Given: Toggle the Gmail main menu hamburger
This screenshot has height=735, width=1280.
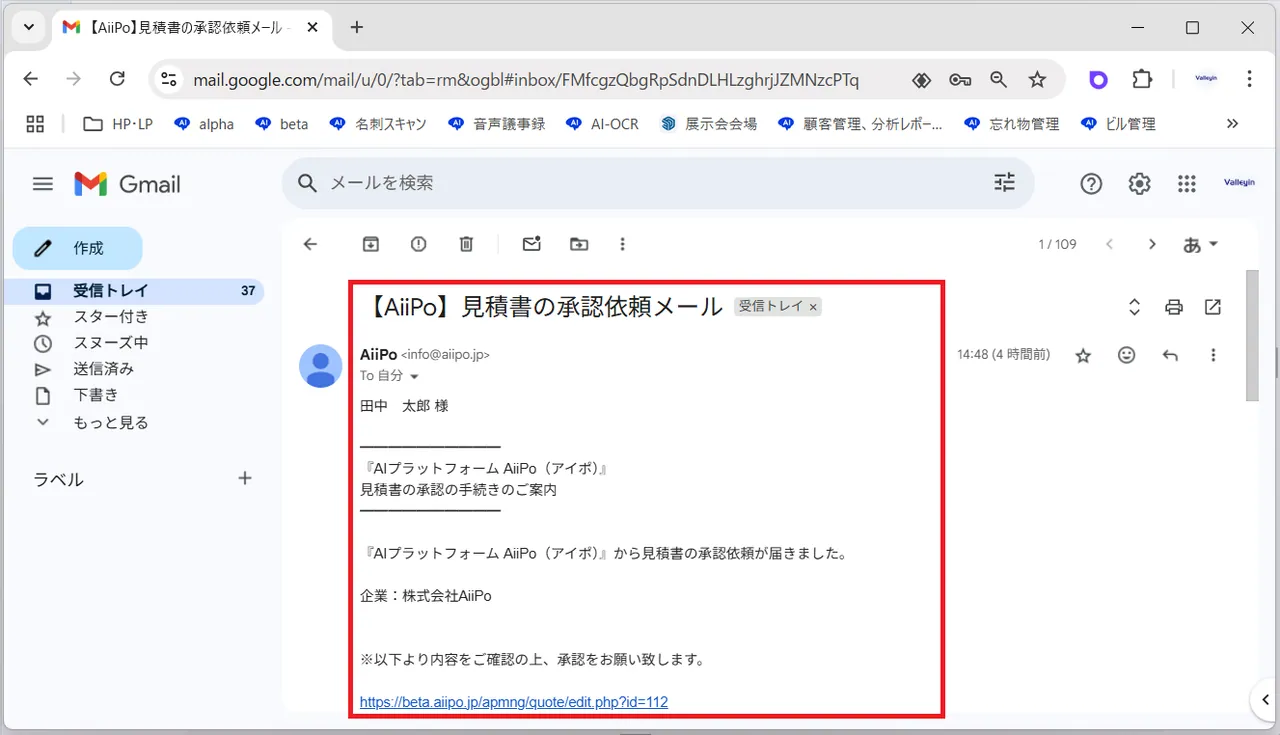Looking at the screenshot, I should (x=42, y=184).
